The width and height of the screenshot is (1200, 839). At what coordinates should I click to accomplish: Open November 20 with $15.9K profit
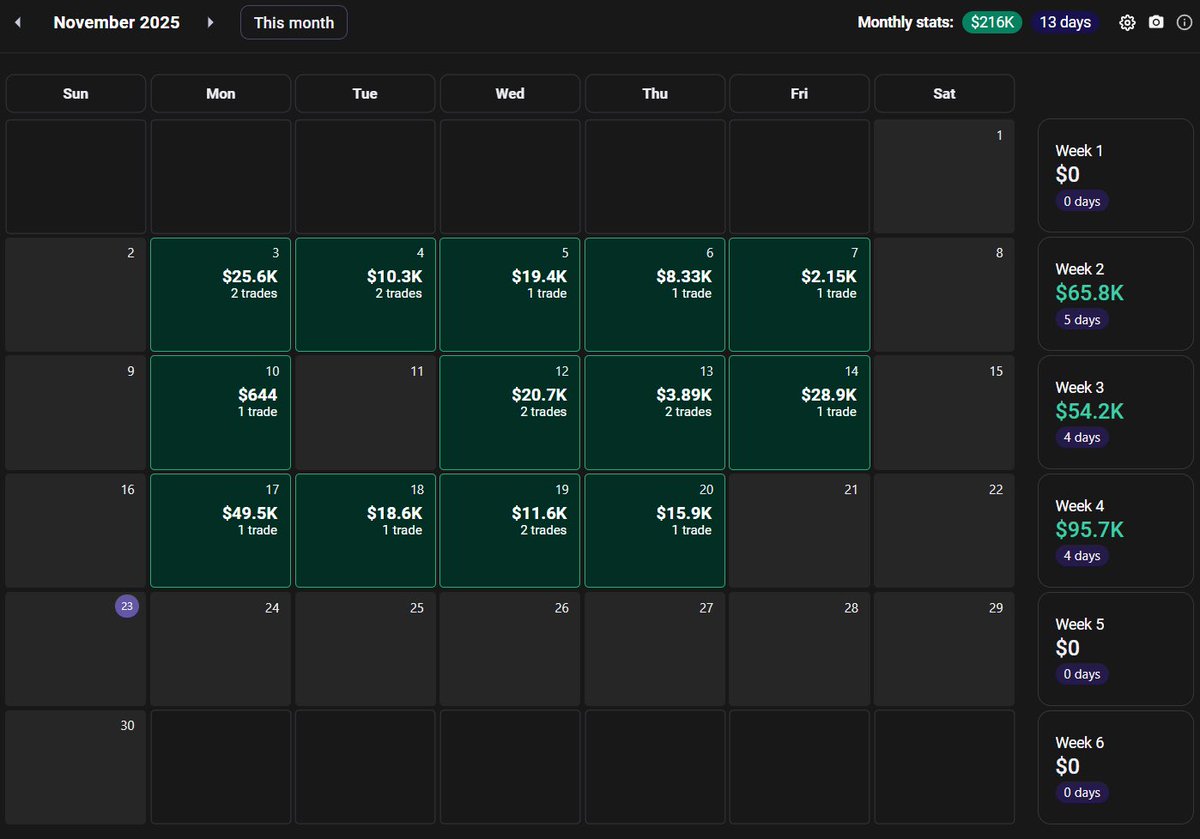click(655, 530)
